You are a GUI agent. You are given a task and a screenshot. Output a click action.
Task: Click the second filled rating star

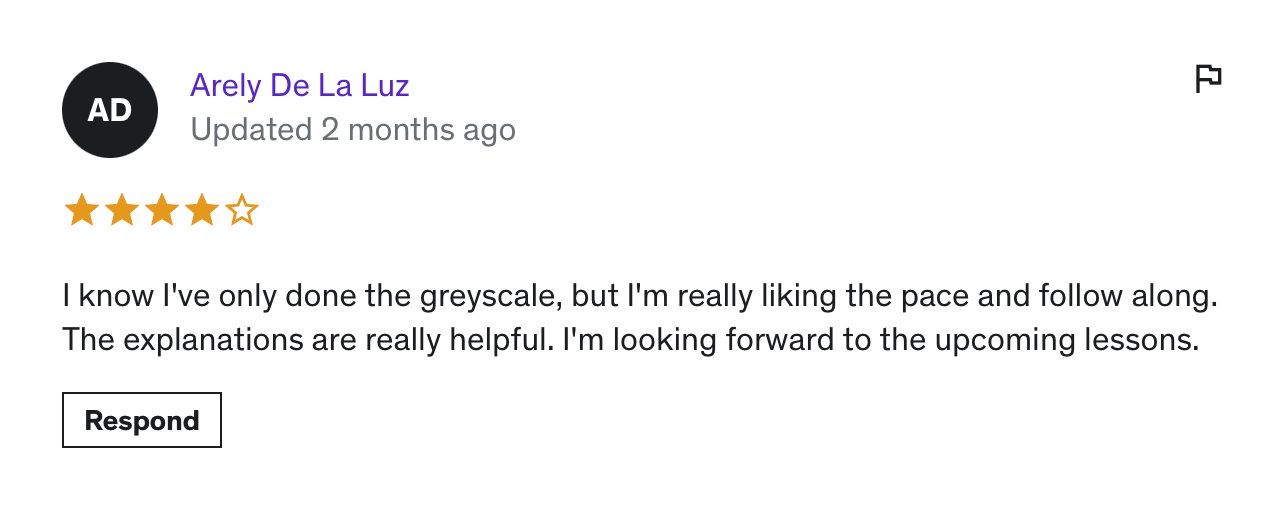pyautogui.click(x=121, y=211)
